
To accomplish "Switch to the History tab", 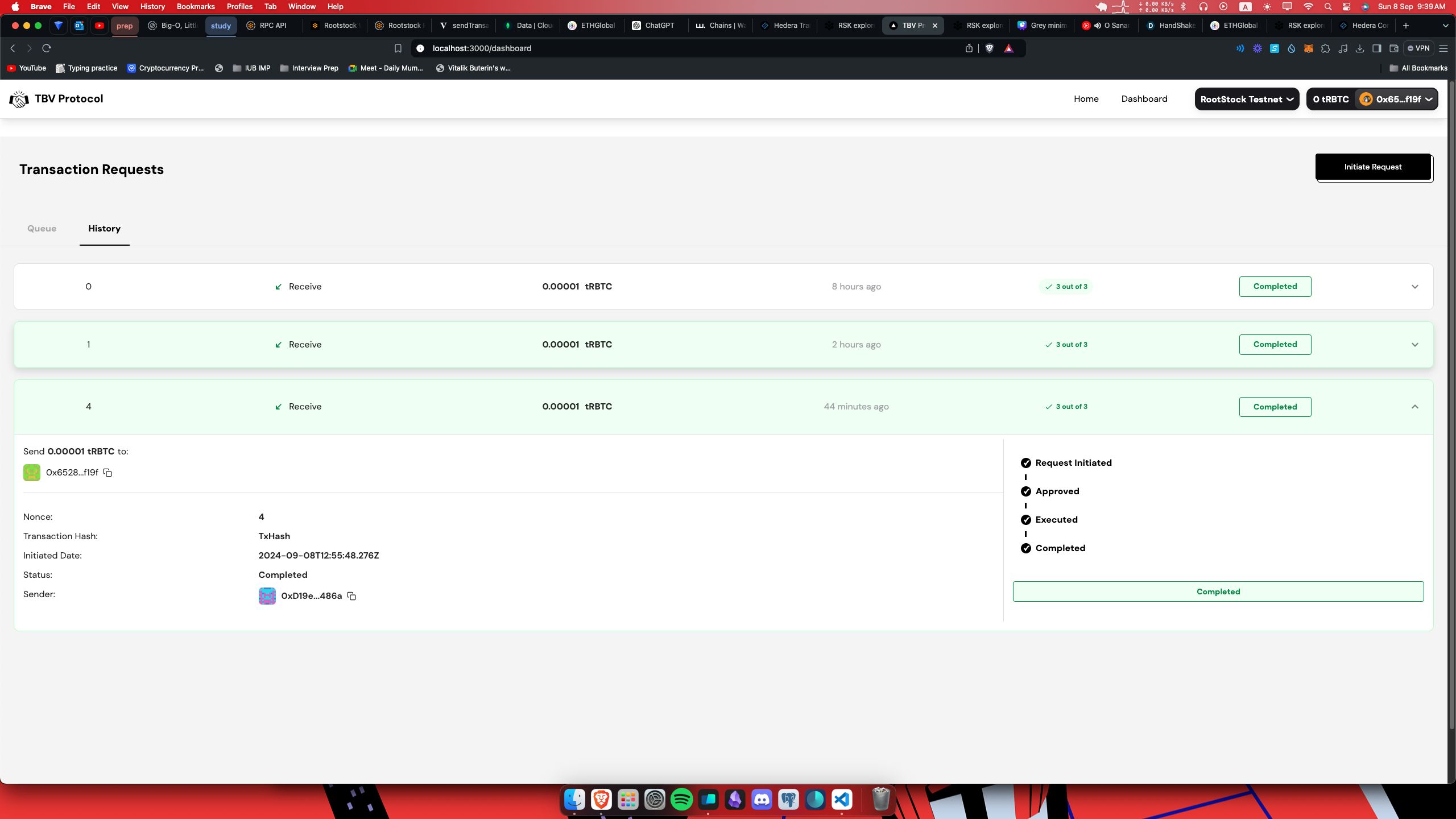I will (104, 228).
